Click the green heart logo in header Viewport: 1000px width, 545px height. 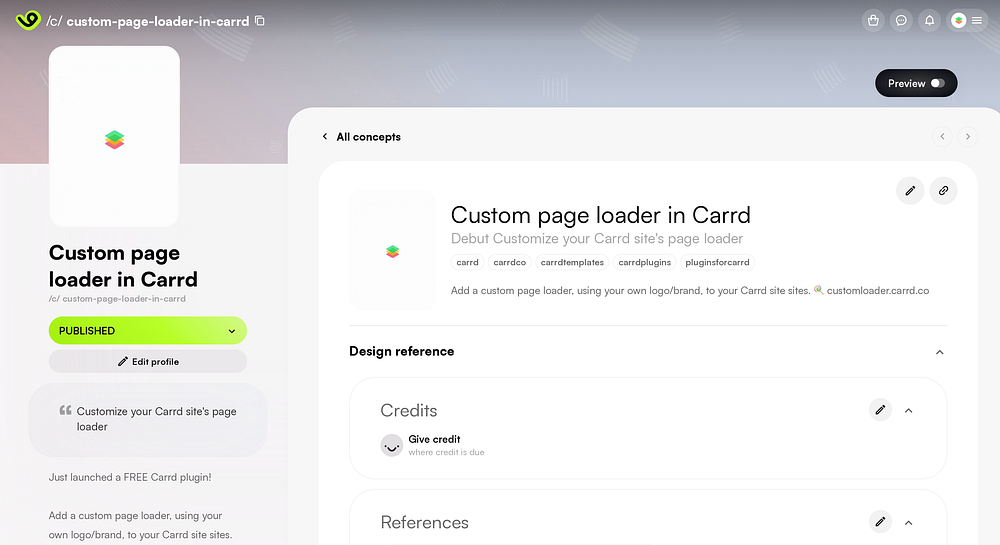(x=28, y=20)
